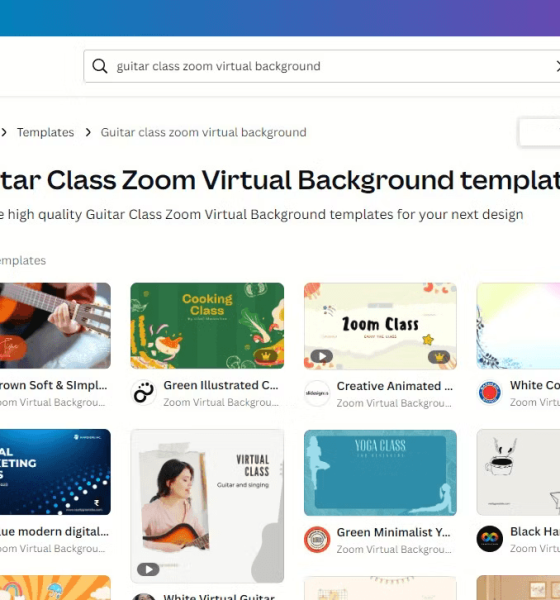This screenshot has width=560, height=600.
Task: Click the Green Illustrated creator avatar icon
Action: click(x=144, y=393)
